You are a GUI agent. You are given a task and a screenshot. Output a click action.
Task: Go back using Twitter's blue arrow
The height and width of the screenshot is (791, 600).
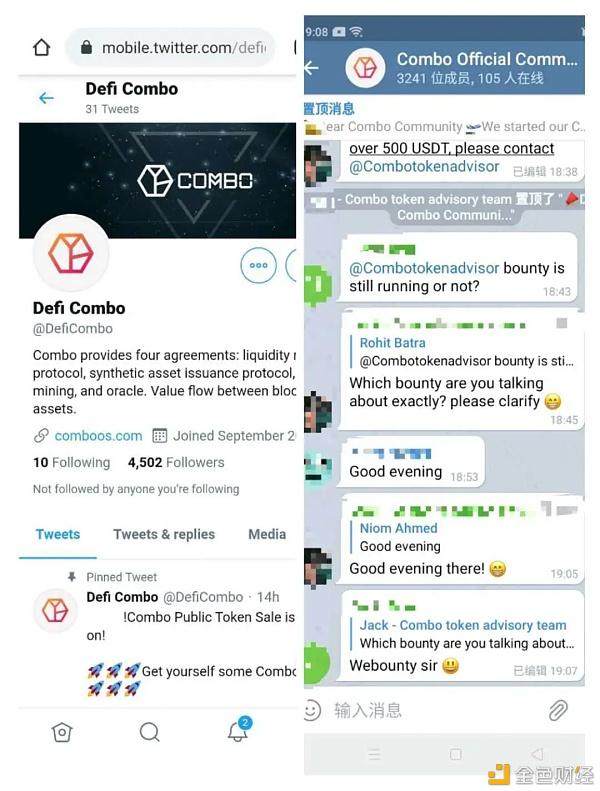pos(46,98)
